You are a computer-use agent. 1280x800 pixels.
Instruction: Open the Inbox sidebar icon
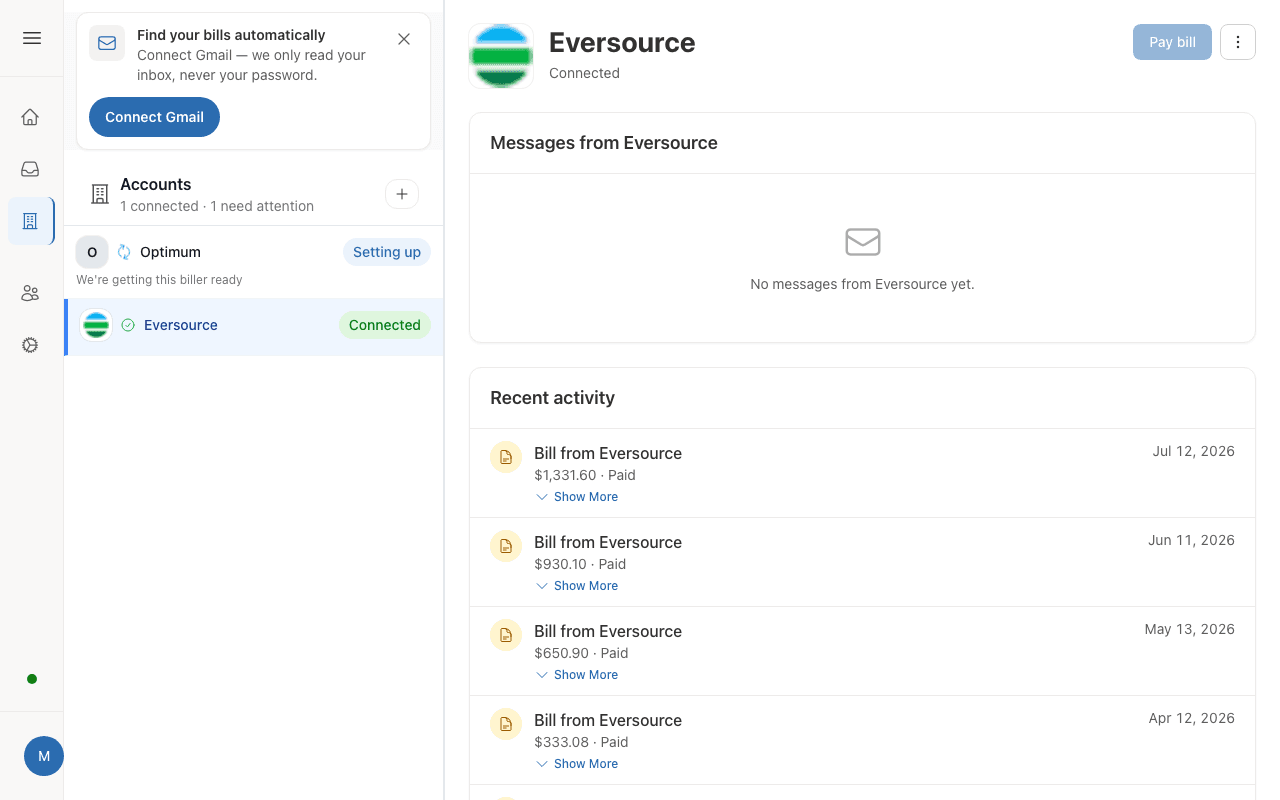click(x=30, y=169)
